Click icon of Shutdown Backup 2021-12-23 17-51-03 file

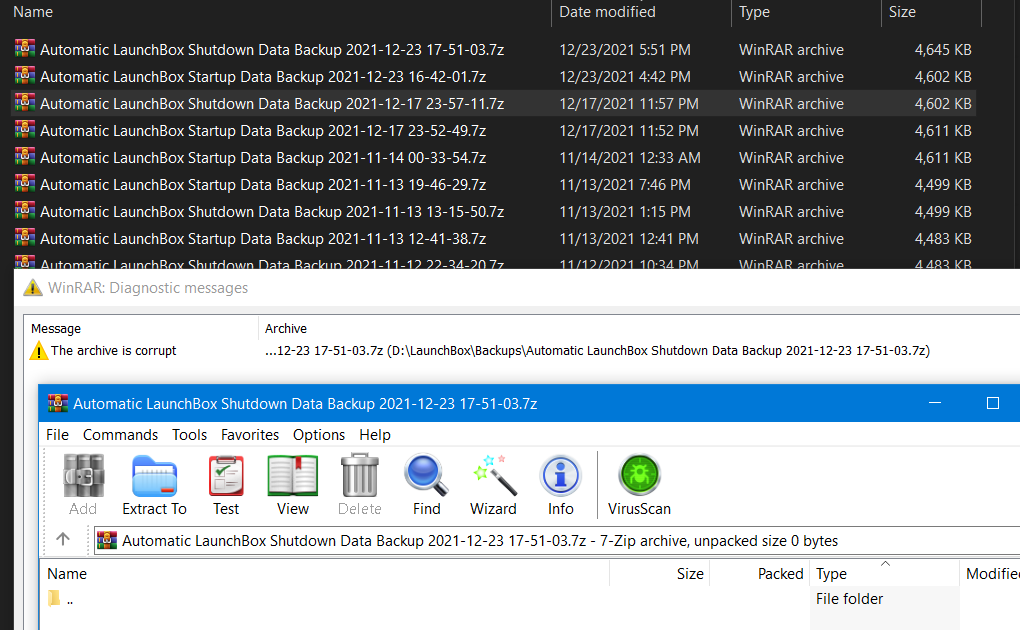click(25, 48)
